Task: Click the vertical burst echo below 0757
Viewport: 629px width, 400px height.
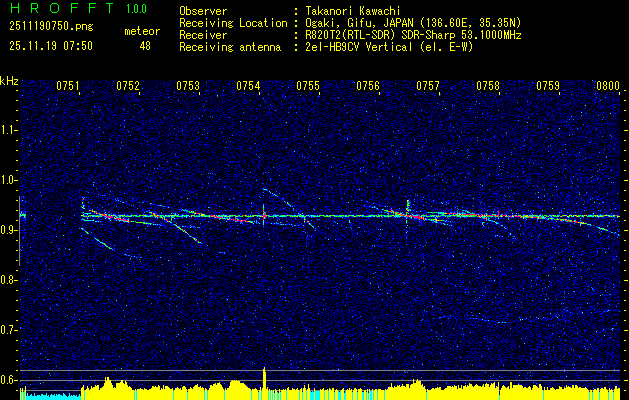Action: coord(408,219)
